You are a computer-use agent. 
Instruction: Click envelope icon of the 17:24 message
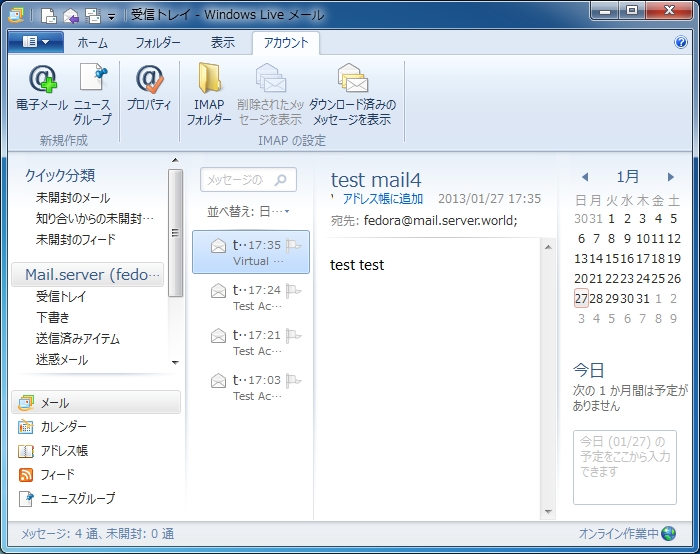pos(218,291)
